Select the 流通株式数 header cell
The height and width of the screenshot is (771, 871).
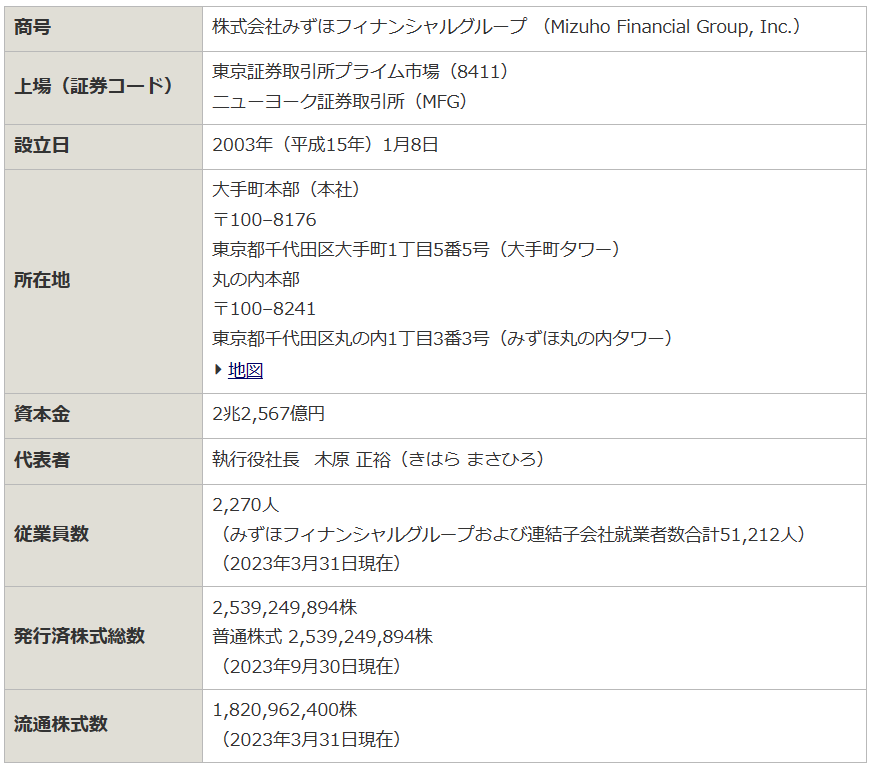[103, 725]
